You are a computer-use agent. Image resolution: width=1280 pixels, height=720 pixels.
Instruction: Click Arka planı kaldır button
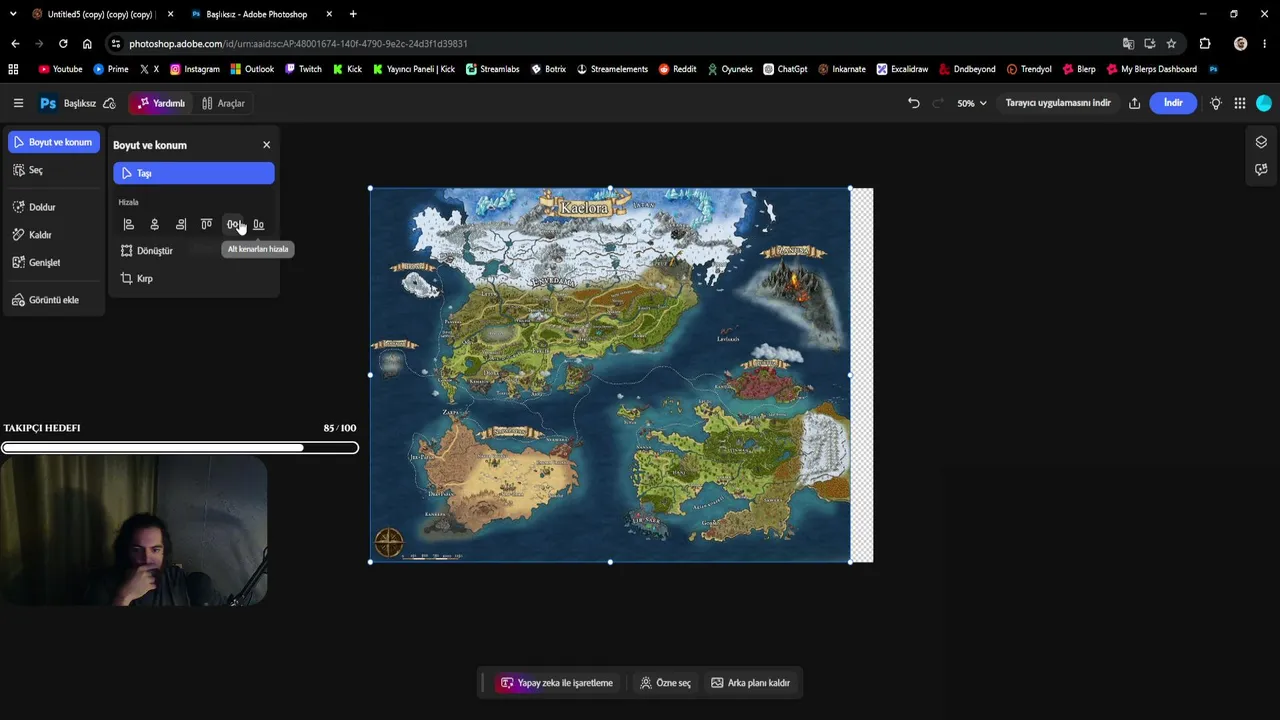pos(750,683)
